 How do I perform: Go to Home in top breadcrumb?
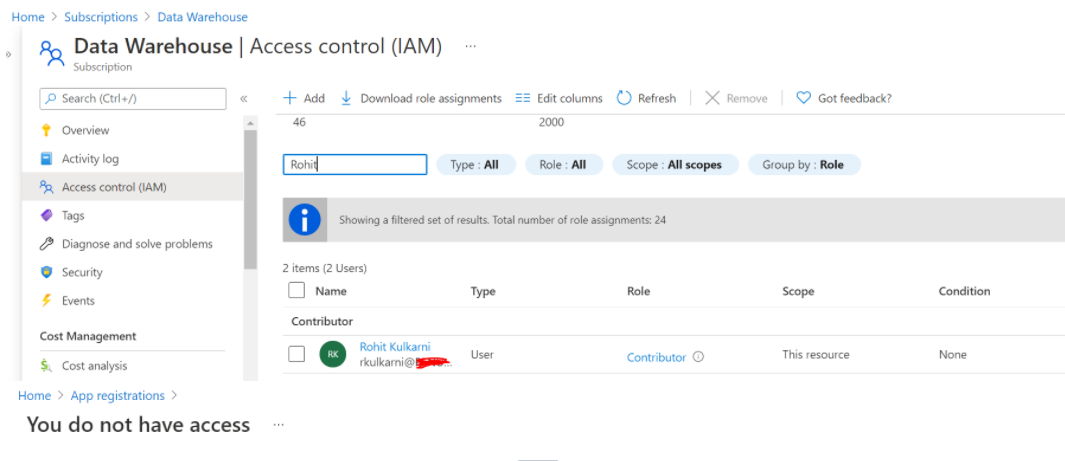[28, 17]
